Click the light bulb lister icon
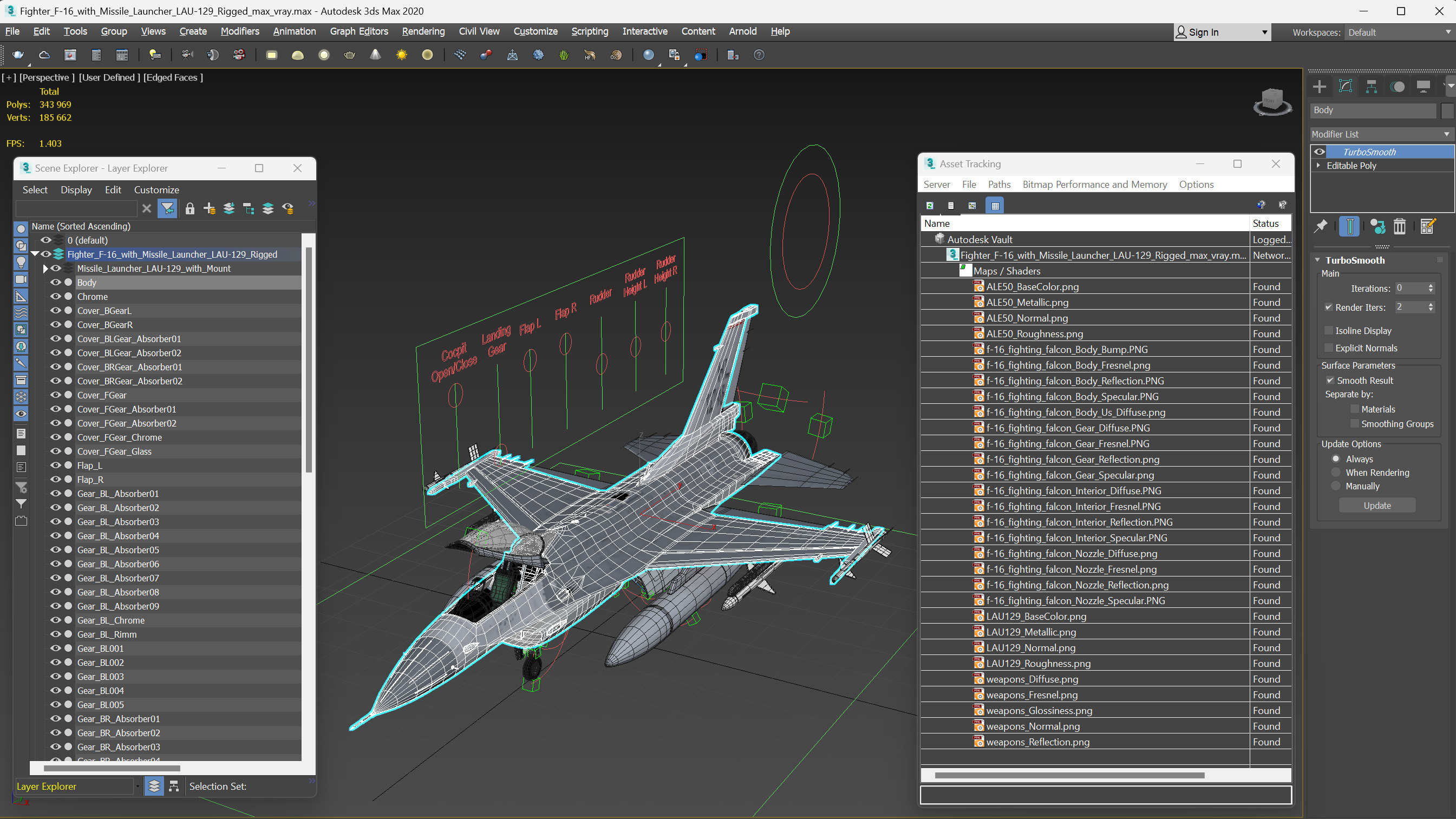 154,55
